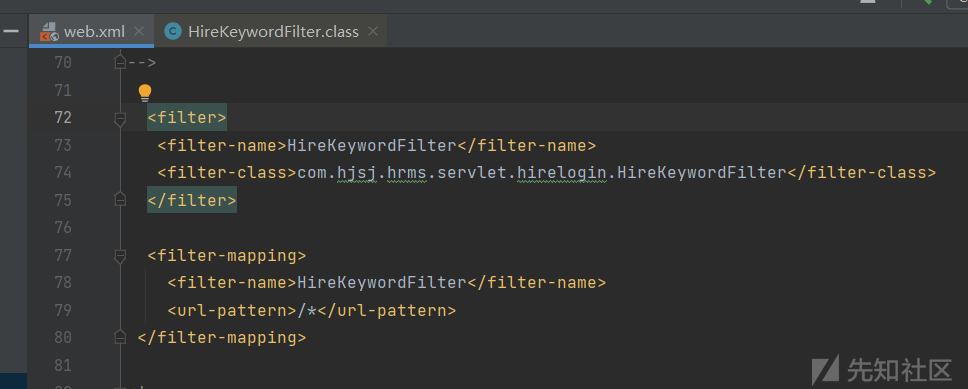Click the opening <filter> tag
Screen dimensions: 968x389
click(187, 117)
